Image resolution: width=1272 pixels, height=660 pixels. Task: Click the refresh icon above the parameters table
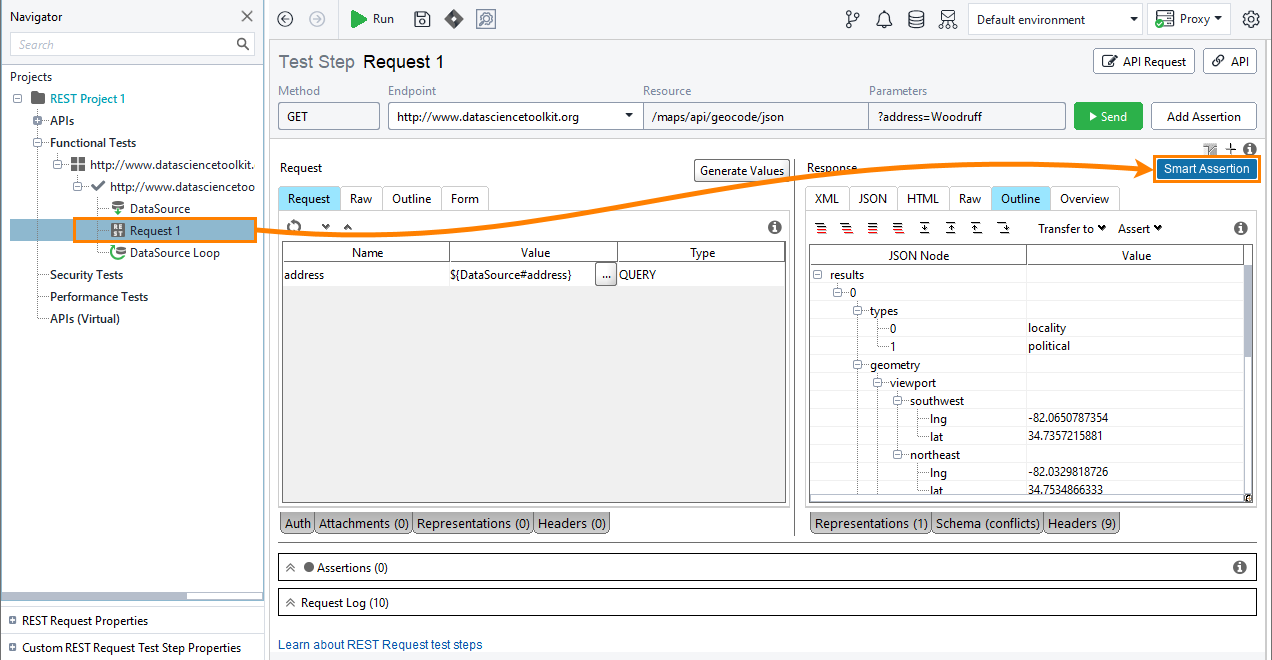(295, 226)
